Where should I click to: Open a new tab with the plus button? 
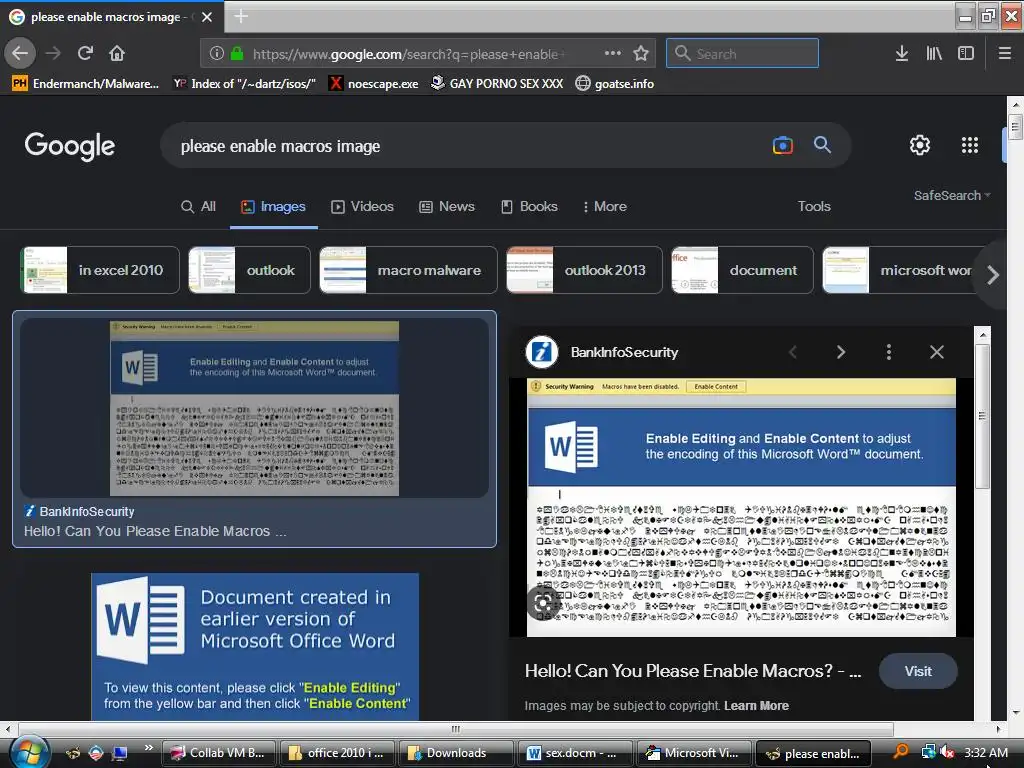pos(241,16)
